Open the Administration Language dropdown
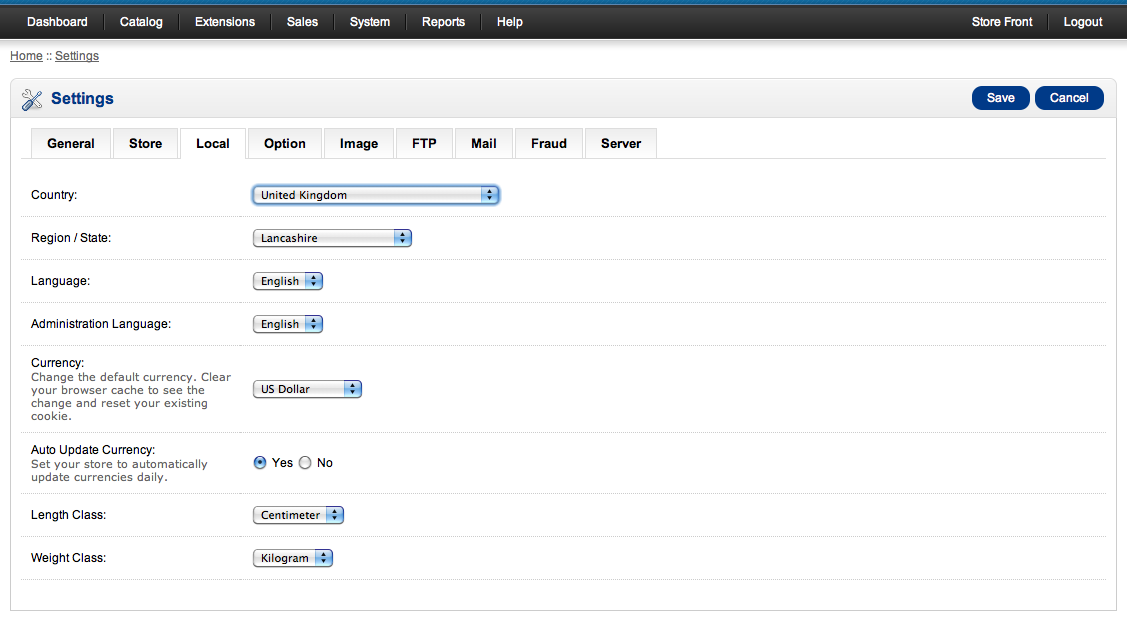 pyautogui.click(x=287, y=323)
